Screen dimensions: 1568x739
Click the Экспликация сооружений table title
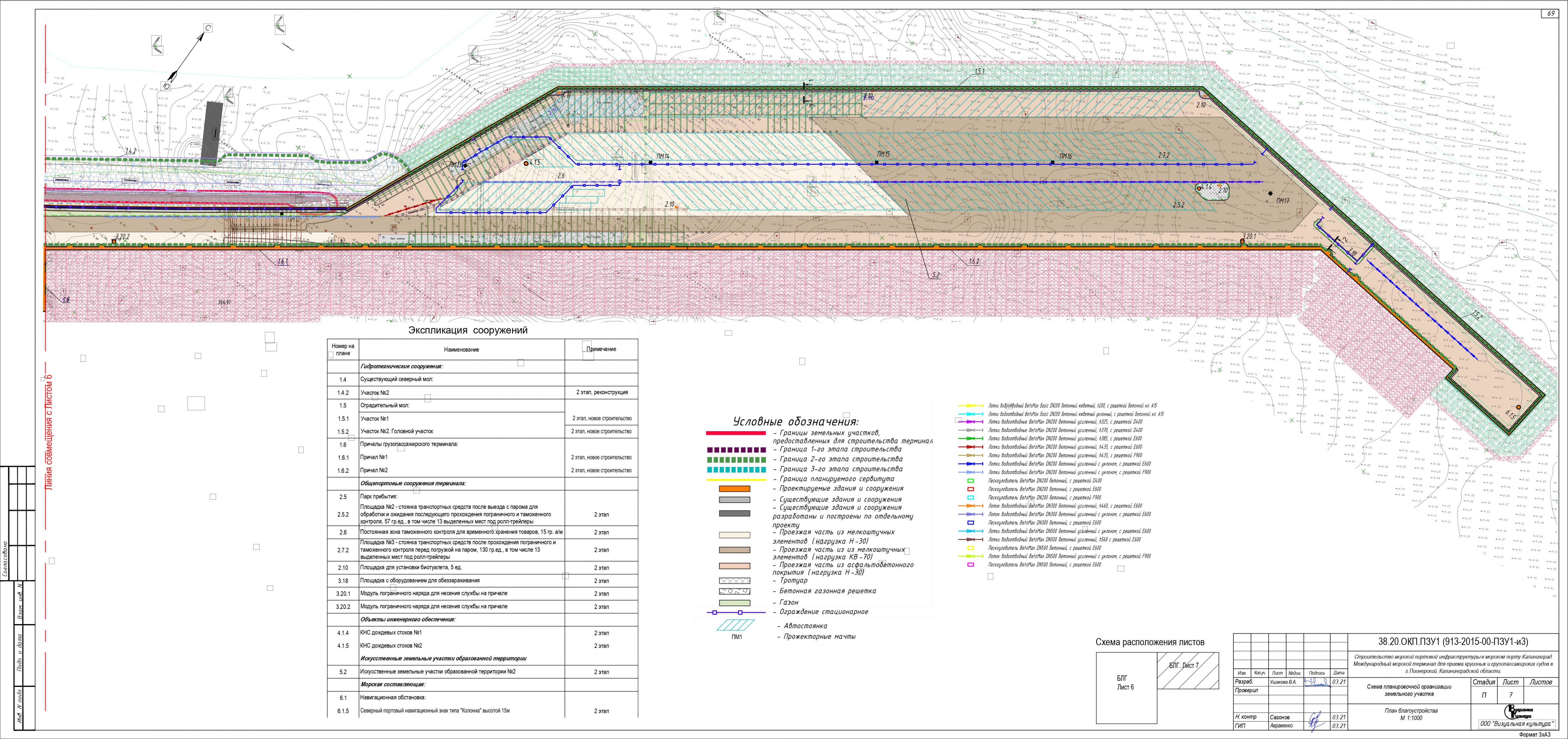coord(468,330)
